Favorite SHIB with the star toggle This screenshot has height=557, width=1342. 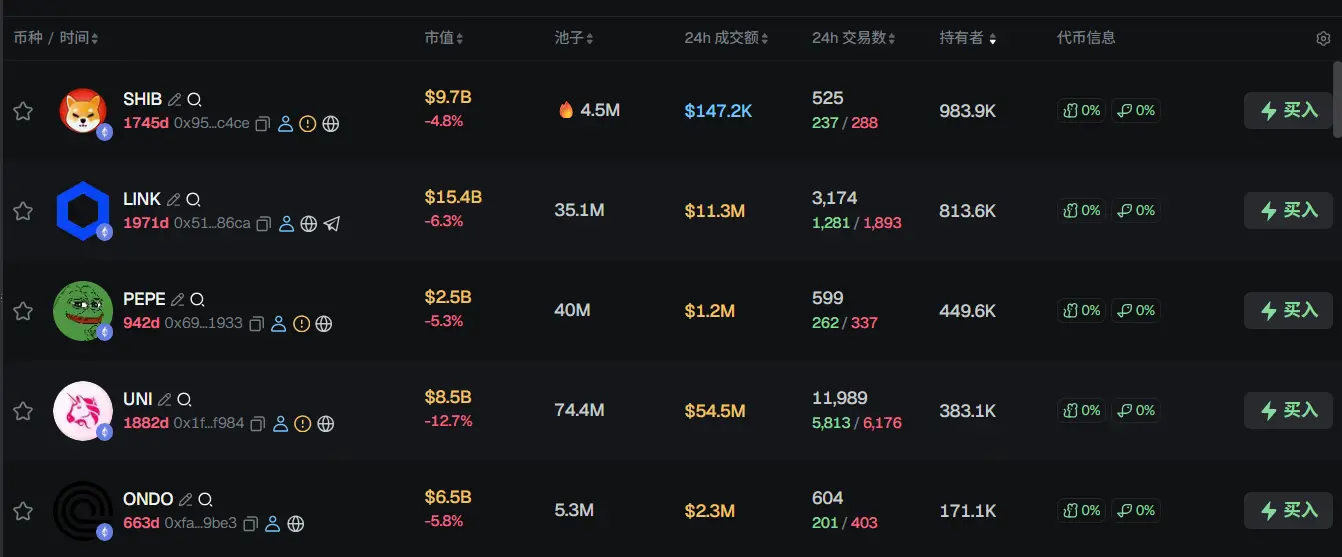(x=23, y=111)
